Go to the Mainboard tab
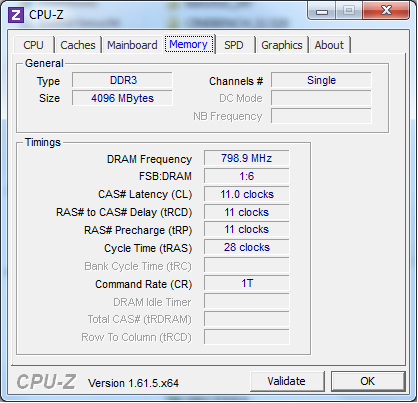418x403 pixels. pyautogui.click(x=132, y=45)
